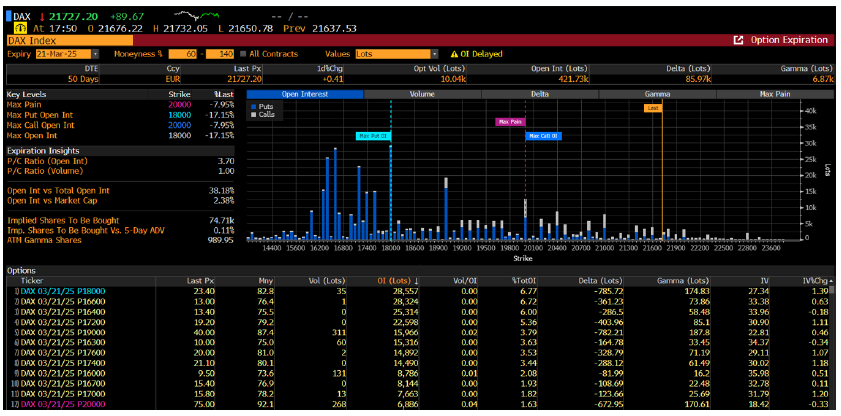
Task: Switch to the Open Interest chart tab
Action: (x=305, y=94)
